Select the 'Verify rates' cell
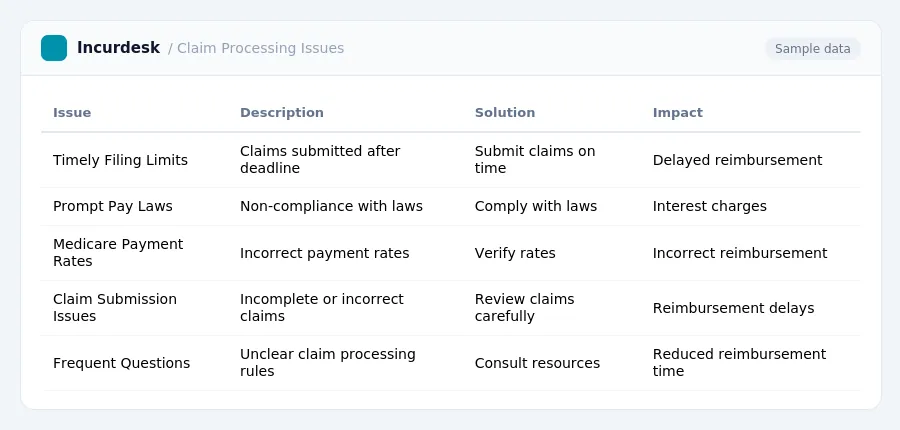The width and height of the screenshot is (900, 430). [x=515, y=253]
